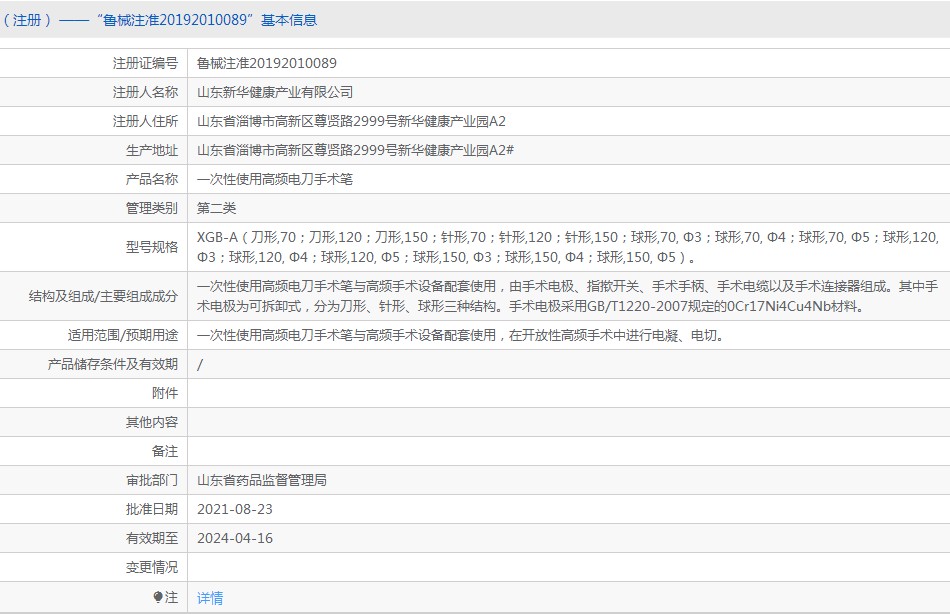Click the slash value for storage conditions
This screenshot has width=950, height=614.
coord(200,364)
